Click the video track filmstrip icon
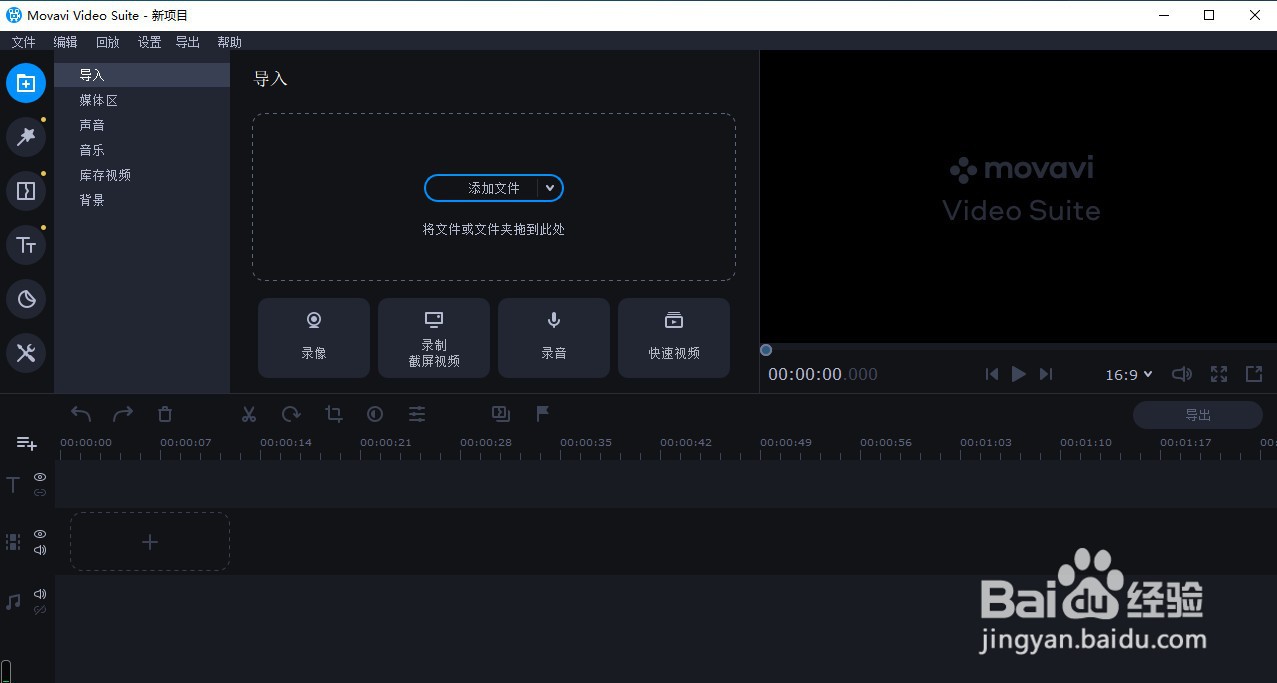This screenshot has width=1277, height=683. click(x=13, y=542)
